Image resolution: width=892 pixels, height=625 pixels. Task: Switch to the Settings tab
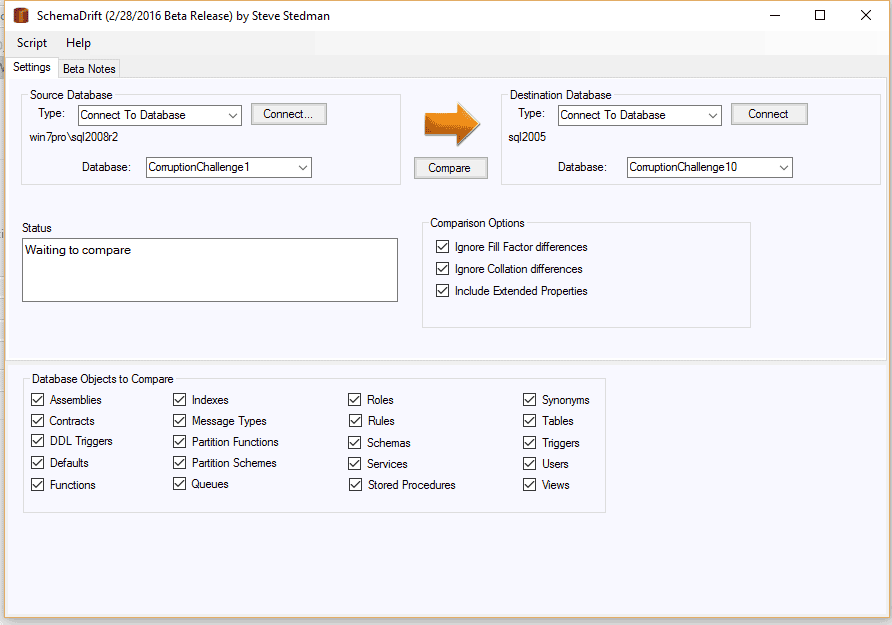[x=32, y=67]
